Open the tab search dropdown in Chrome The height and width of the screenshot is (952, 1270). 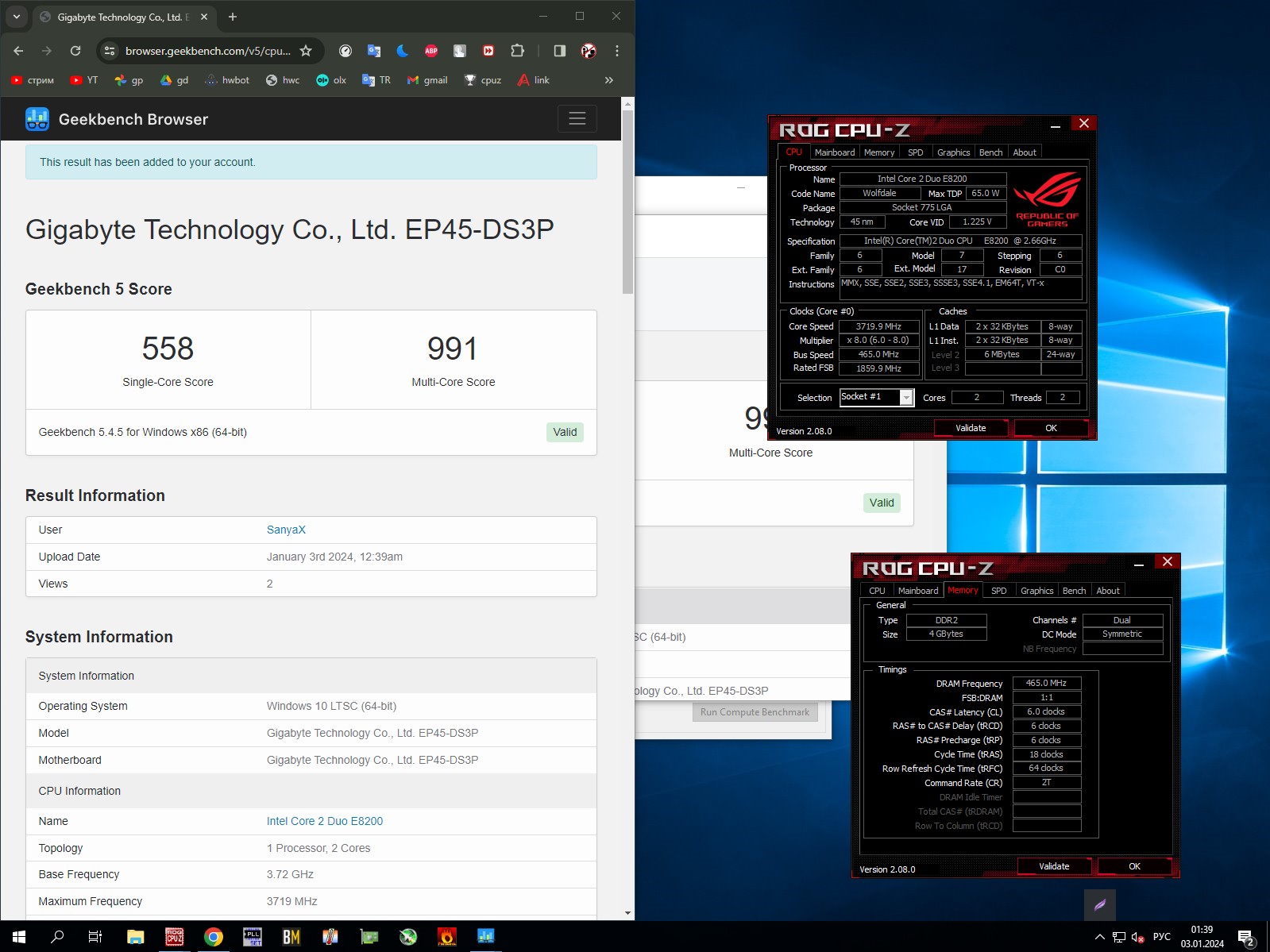point(17,17)
